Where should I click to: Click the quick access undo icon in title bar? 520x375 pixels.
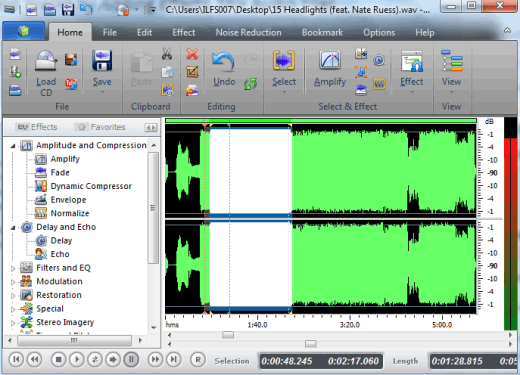(86, 9)
